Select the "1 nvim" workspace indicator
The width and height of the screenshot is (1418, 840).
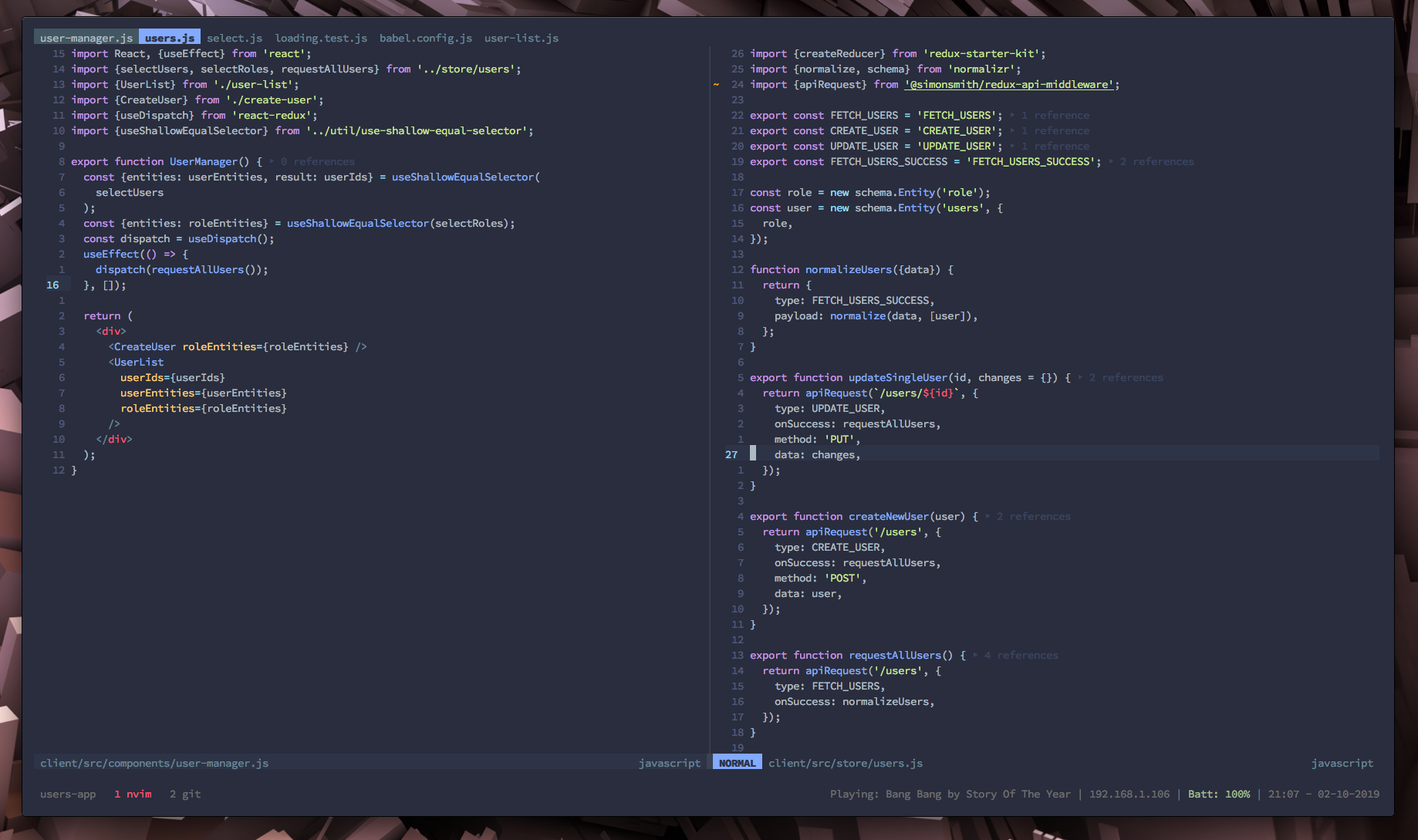[x=132, y=794]
